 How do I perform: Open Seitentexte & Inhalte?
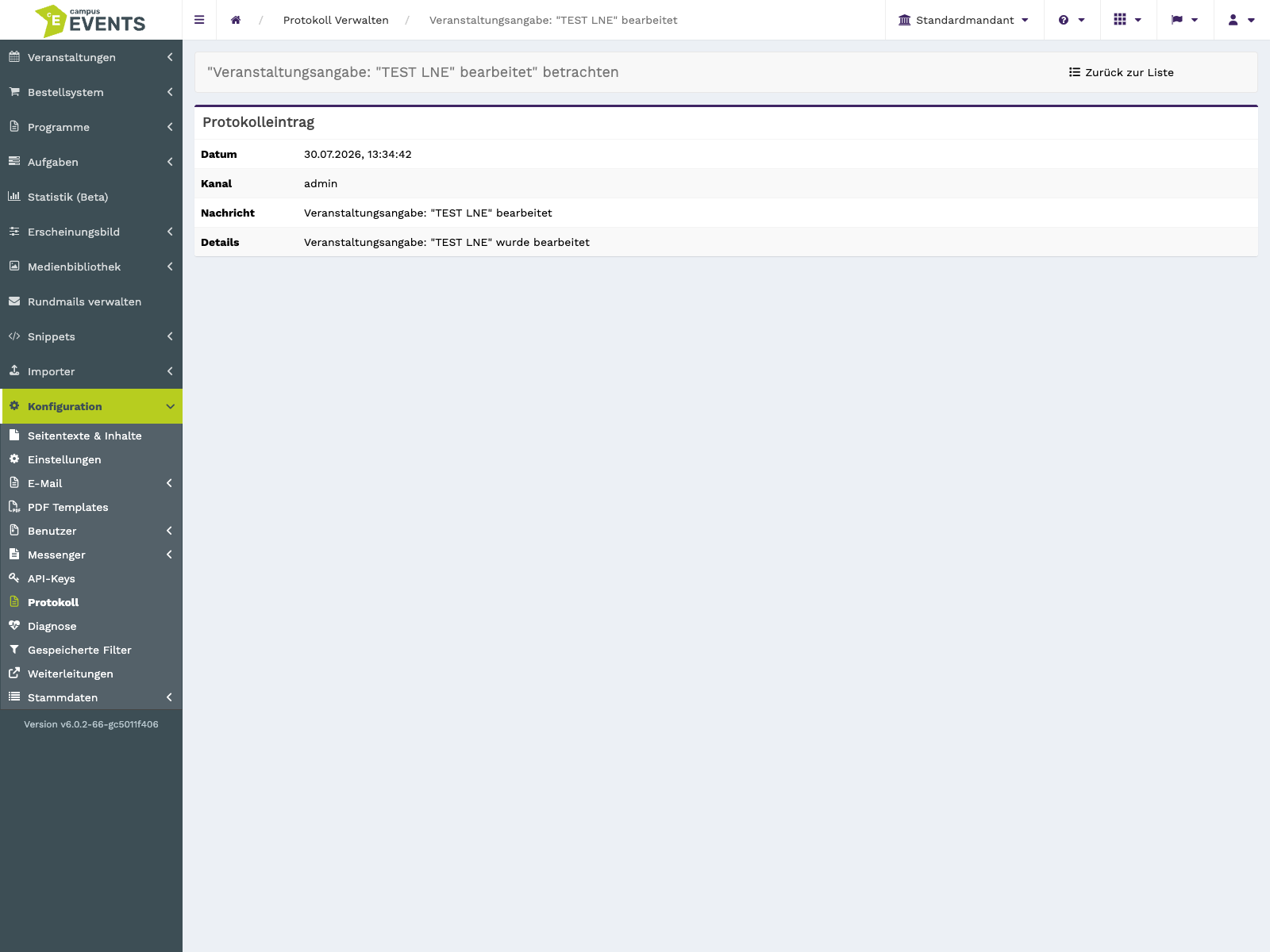point(91,436)
